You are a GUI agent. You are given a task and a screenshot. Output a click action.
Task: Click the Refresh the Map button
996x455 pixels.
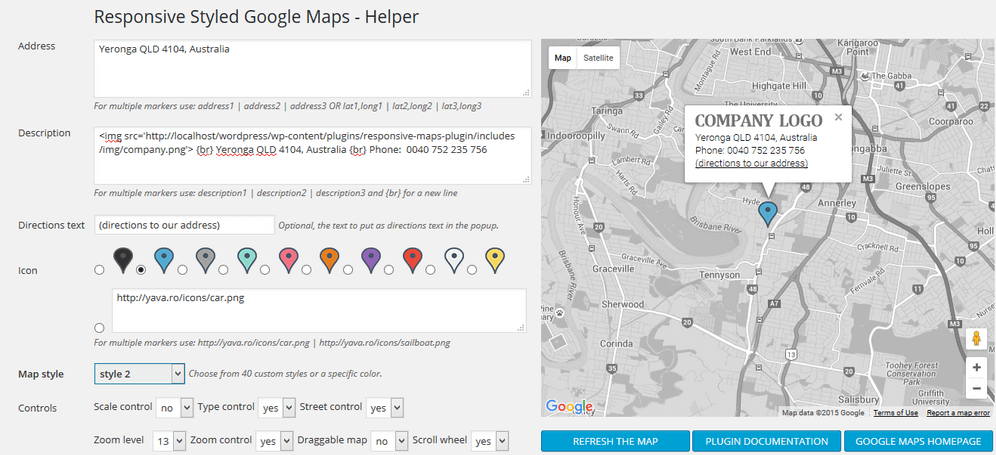pos(615,441)
